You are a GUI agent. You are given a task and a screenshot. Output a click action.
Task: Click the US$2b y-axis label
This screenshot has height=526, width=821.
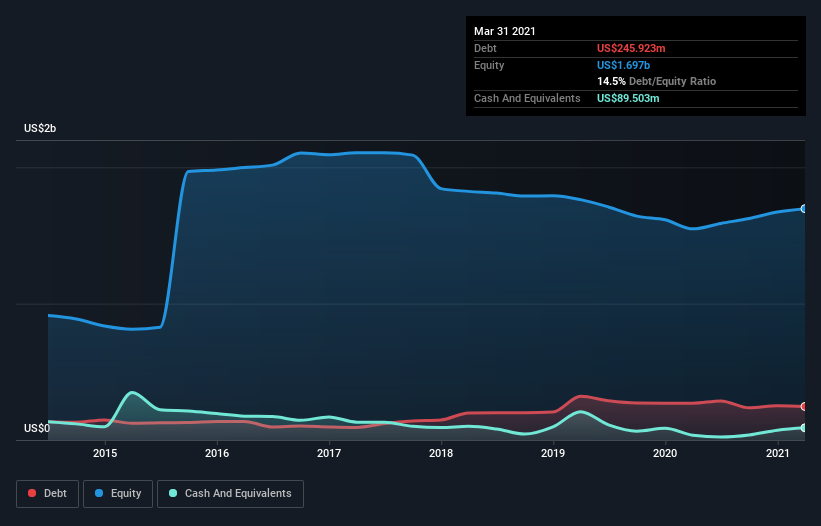(x=40, y=128)
